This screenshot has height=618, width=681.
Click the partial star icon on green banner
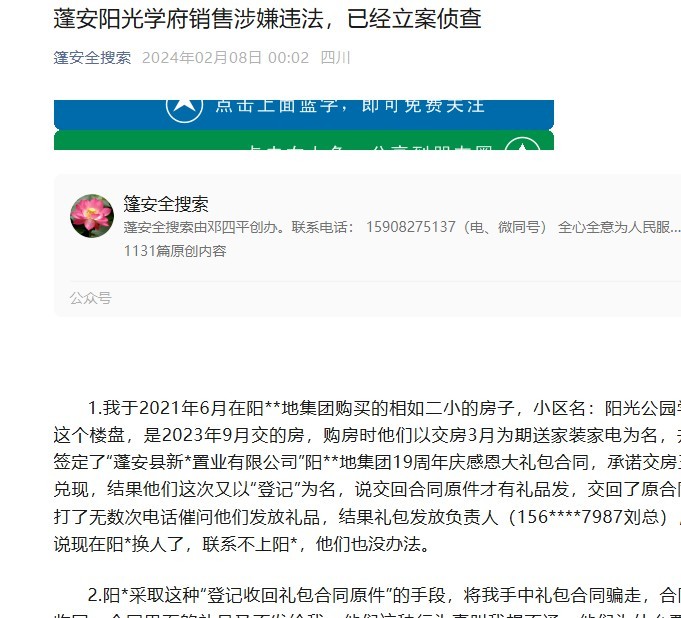[523, 144]
